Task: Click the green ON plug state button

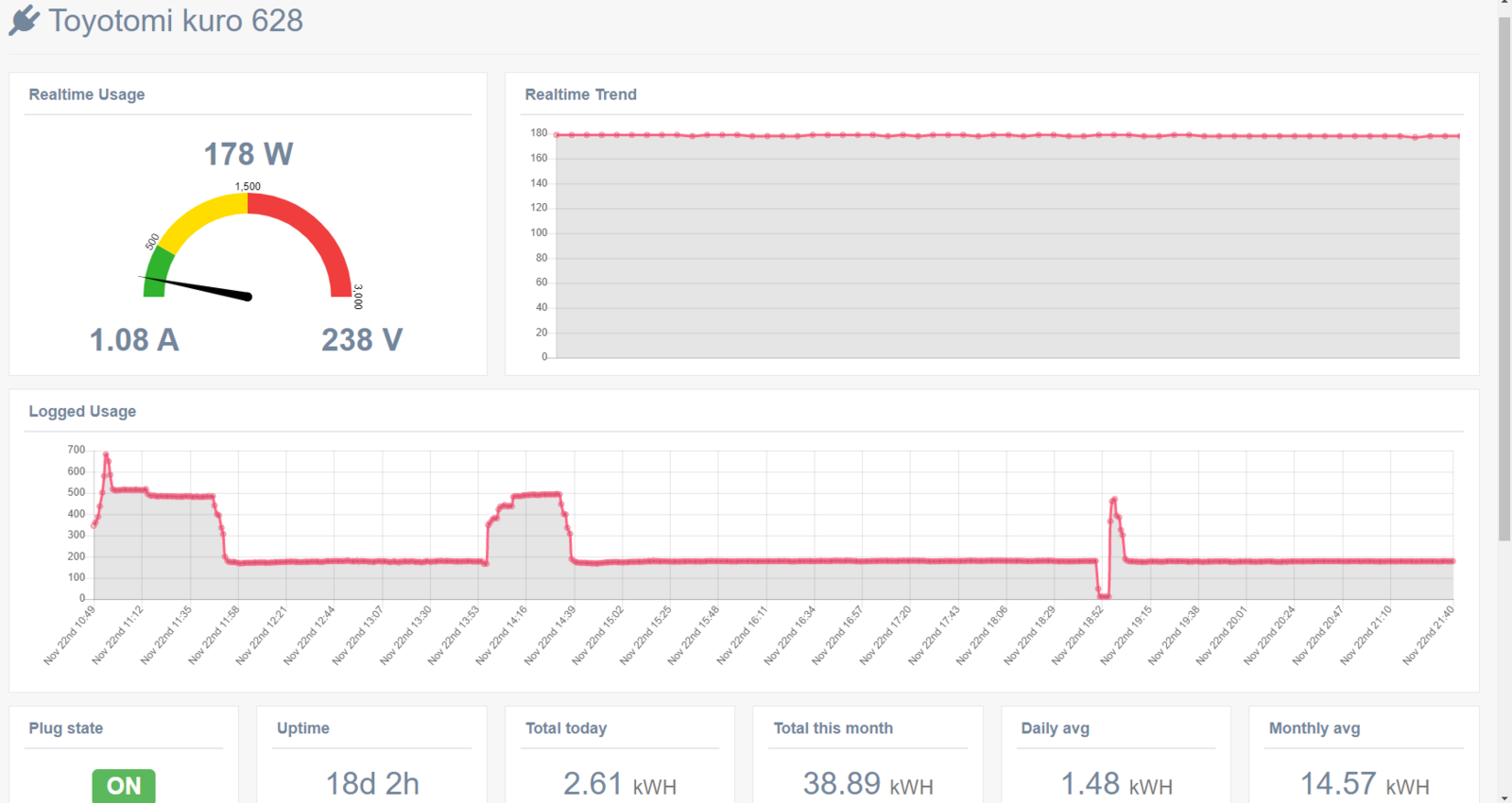Action: (124, 786)
